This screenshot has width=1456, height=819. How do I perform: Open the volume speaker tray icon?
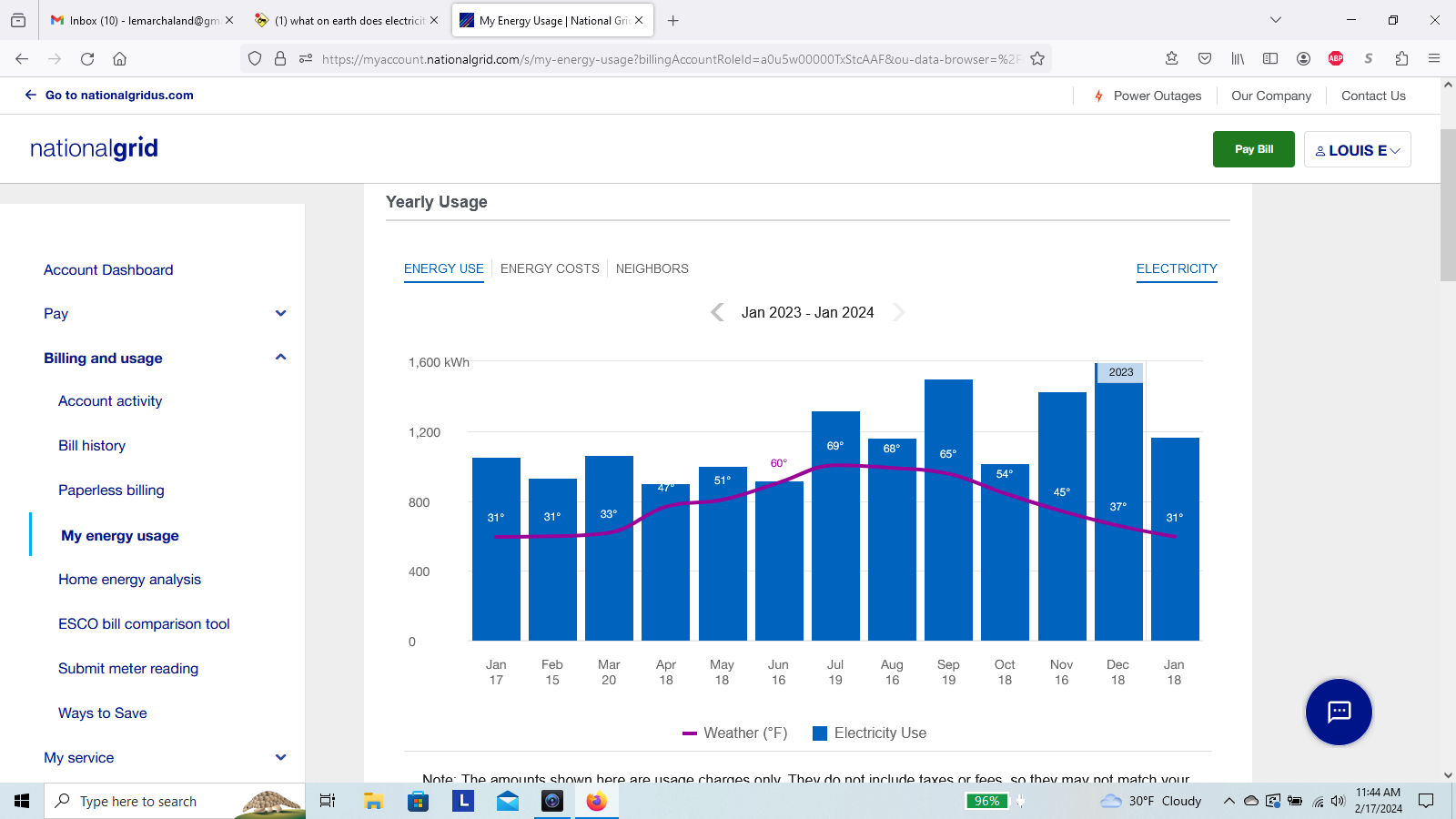pyautogui.click(x=1338, y=801)
